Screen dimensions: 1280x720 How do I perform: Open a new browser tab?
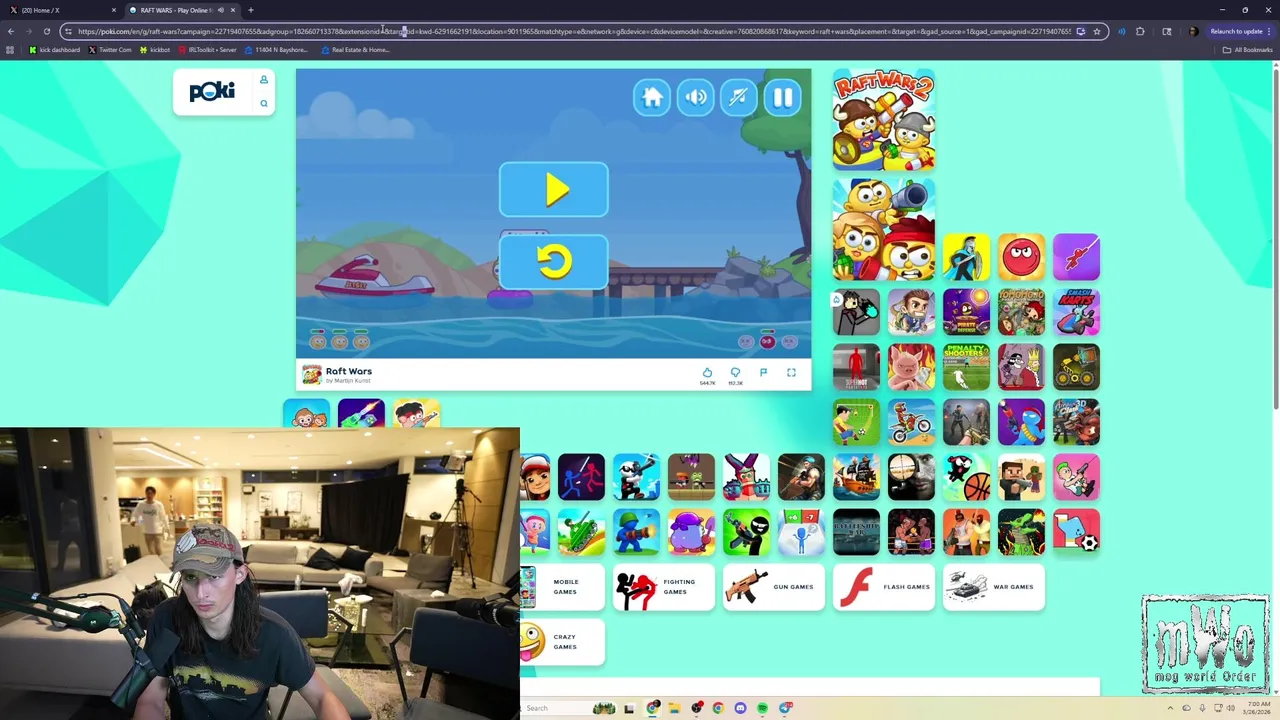(251, 10)
